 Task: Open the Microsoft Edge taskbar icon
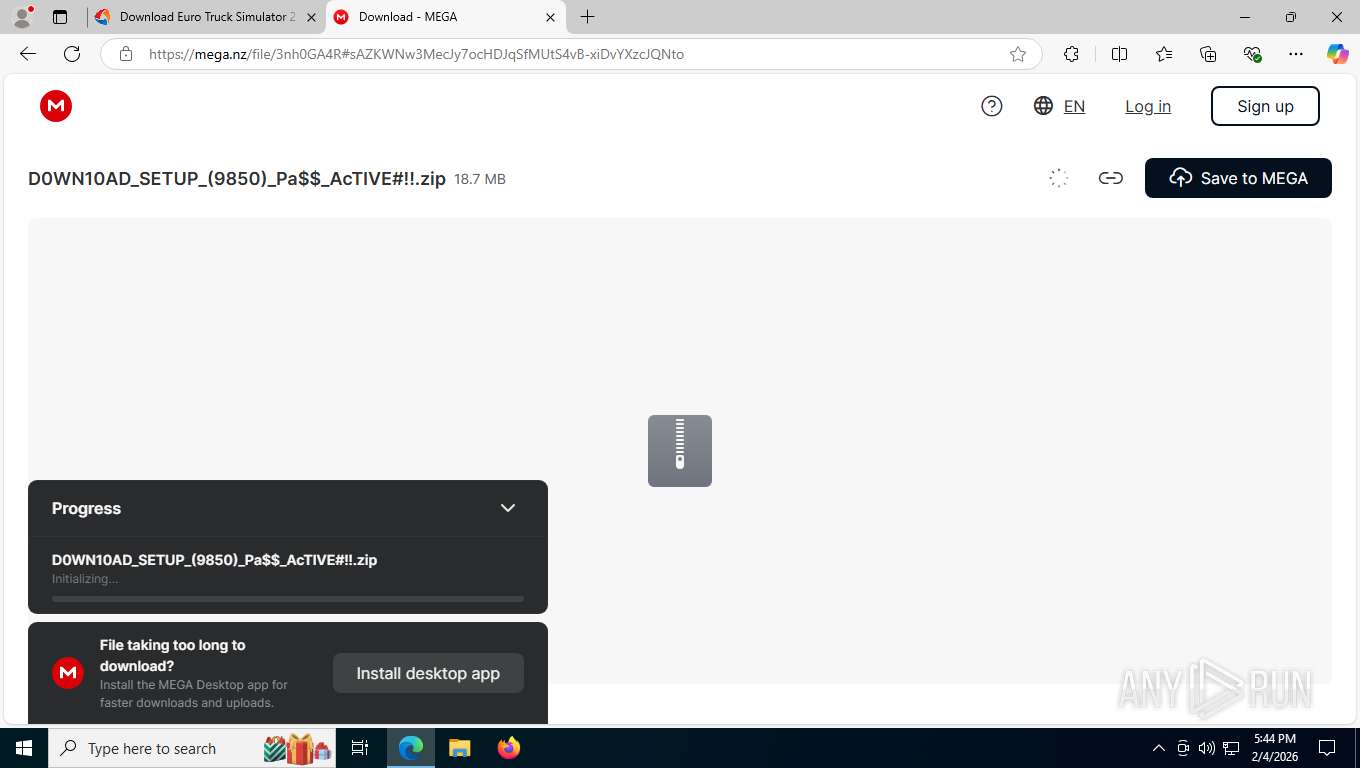(411, 748)
